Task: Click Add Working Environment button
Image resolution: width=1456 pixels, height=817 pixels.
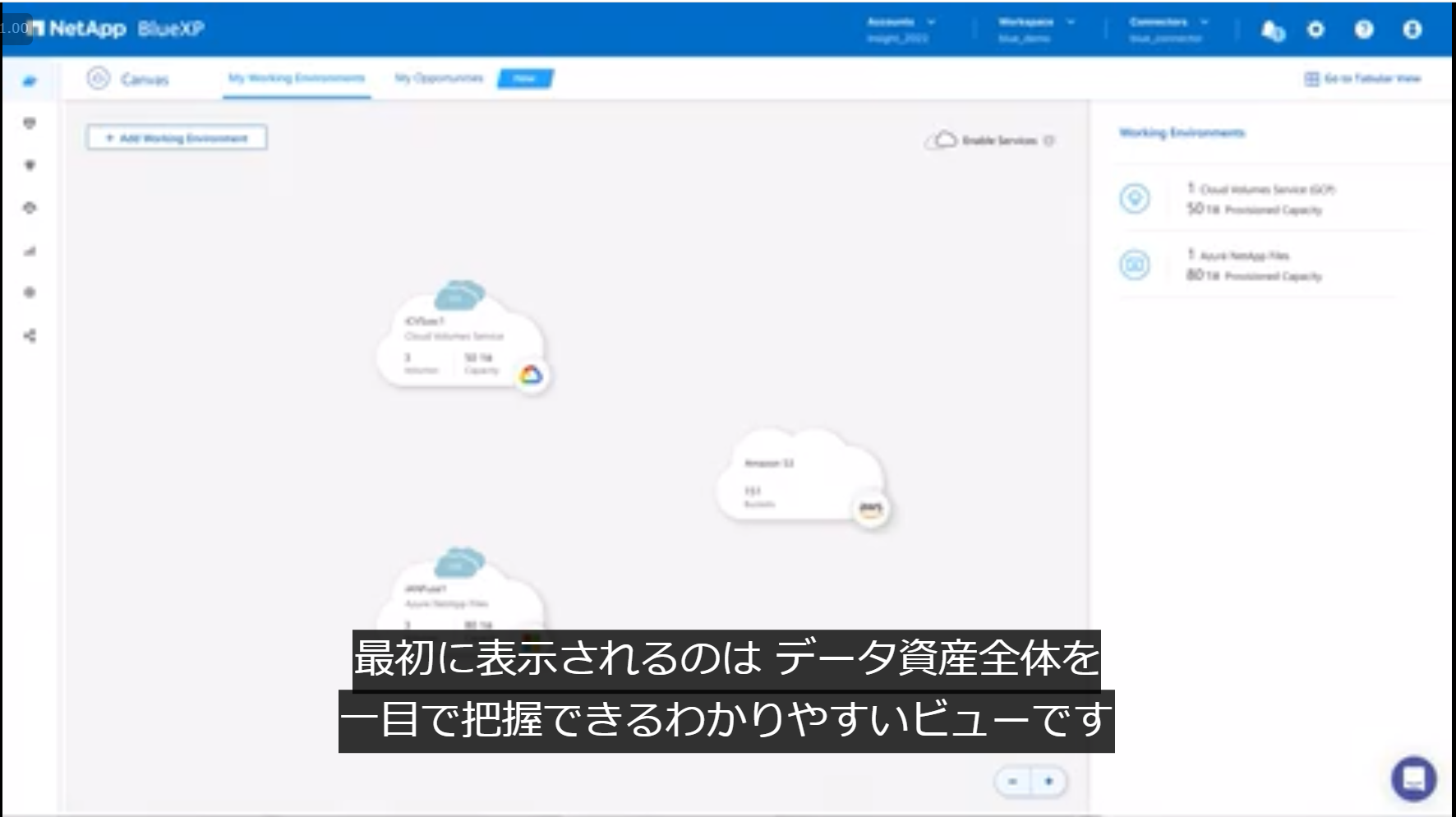Action: [177, 137]
